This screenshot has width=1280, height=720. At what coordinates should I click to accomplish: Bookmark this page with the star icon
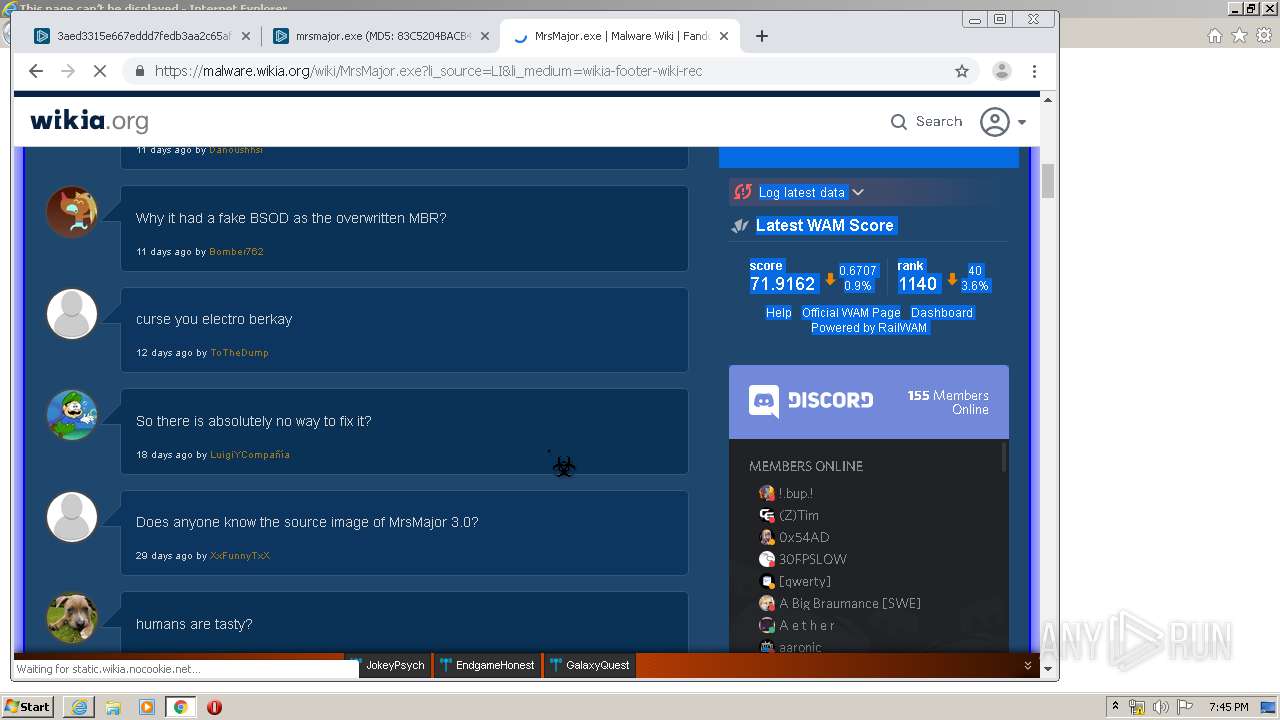coord(962,71)
